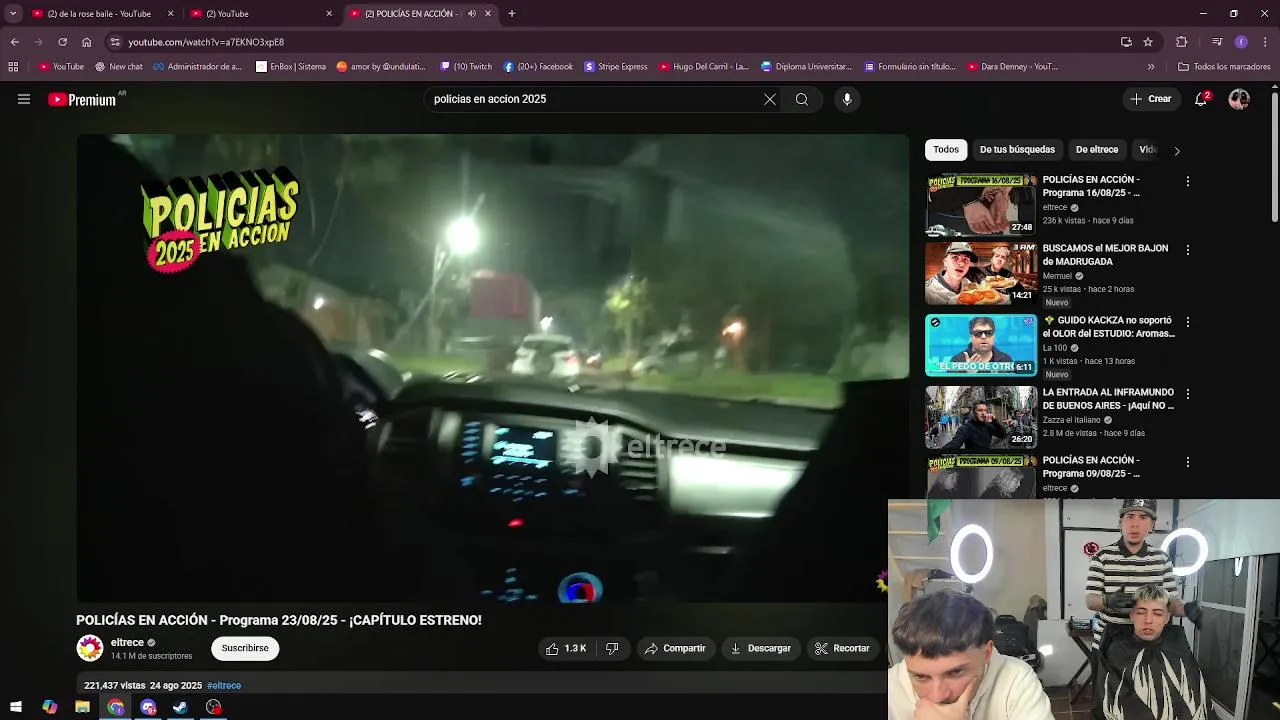Close the 'de la rose baile' tab
The width and height of the screenshot is (1280, 720).
point(170,14)
